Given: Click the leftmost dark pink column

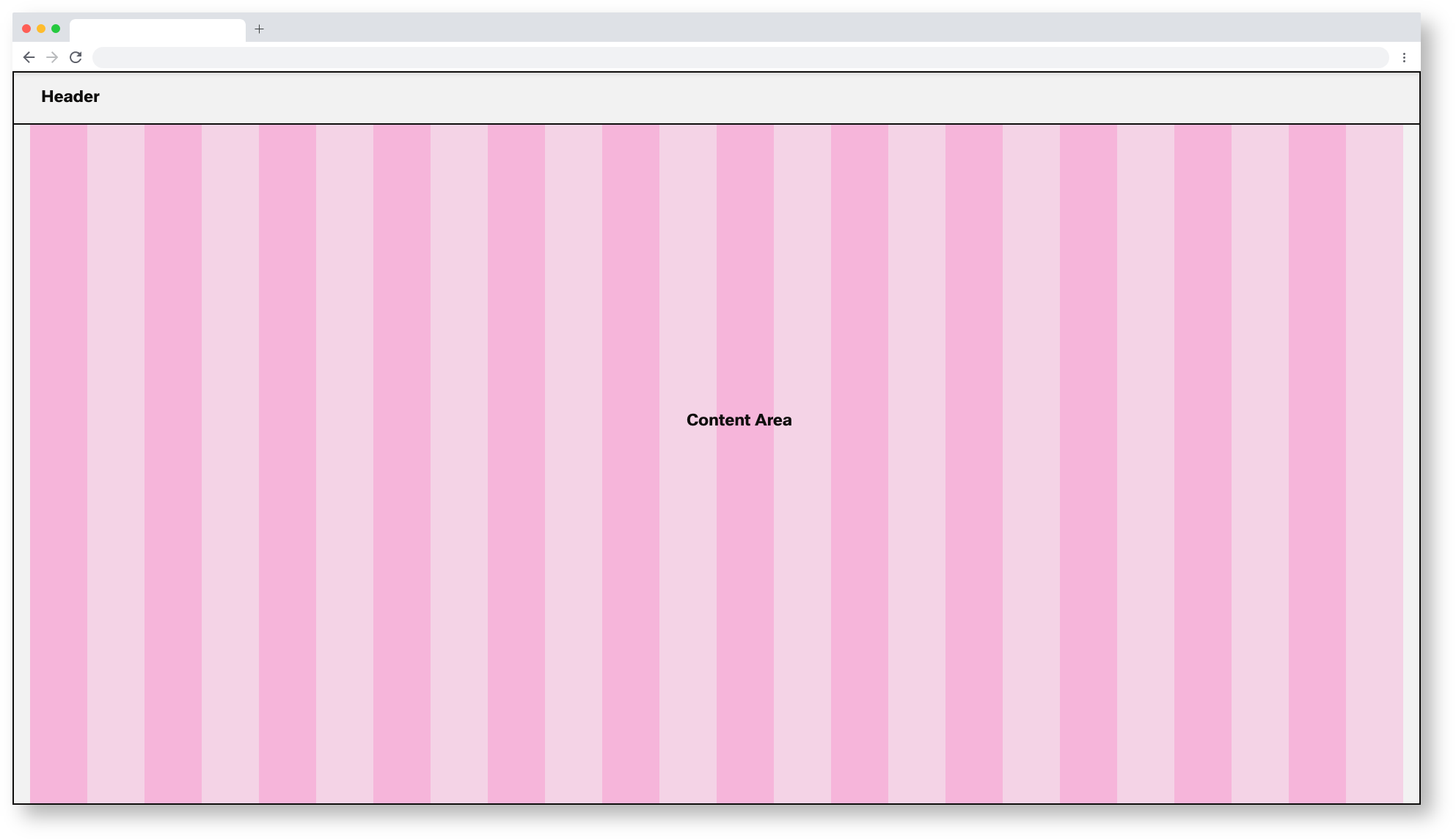Looking at the screenshot, I should pyautogui.click(x=59, y=462).
